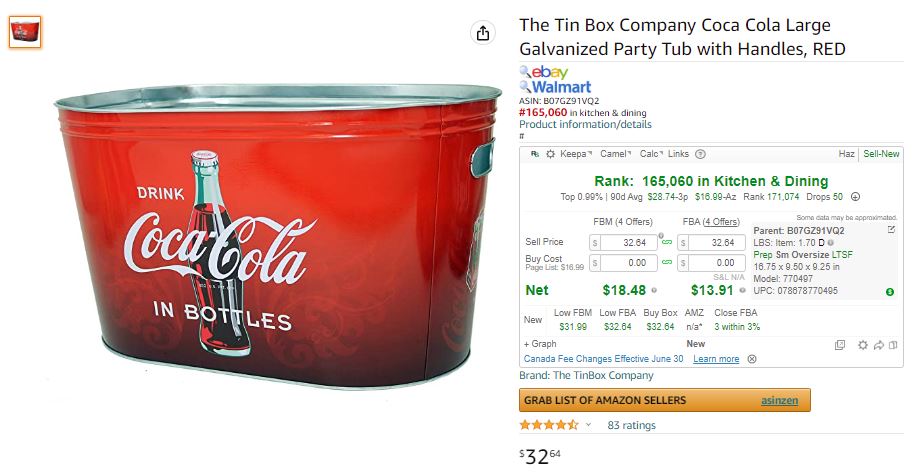Open the settings gear next to Keepa
This screenshot has height=474, width=922.
click(550, 154)
